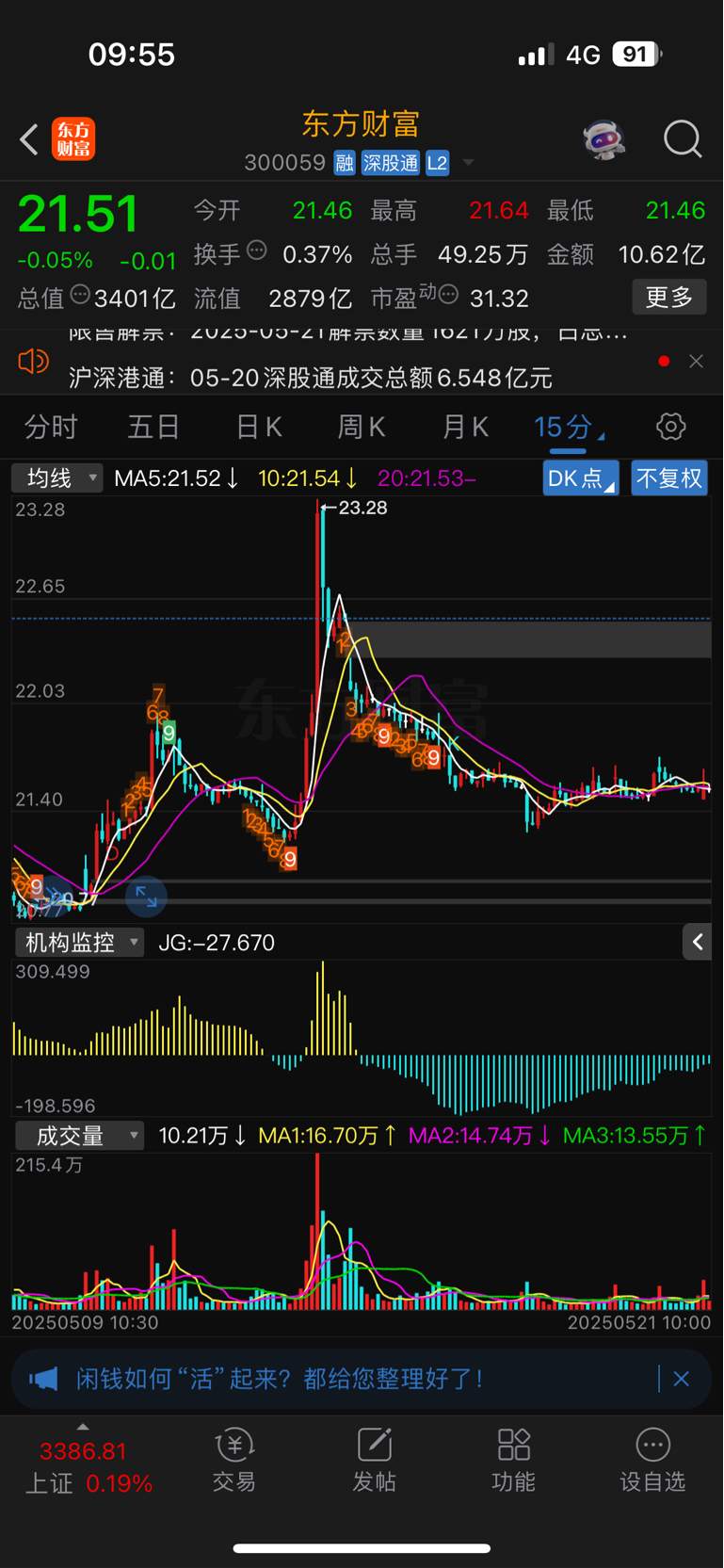Tap the magenta 20:21.53 moving average label
Viewport: 724px width, 1568px height.
426,478
